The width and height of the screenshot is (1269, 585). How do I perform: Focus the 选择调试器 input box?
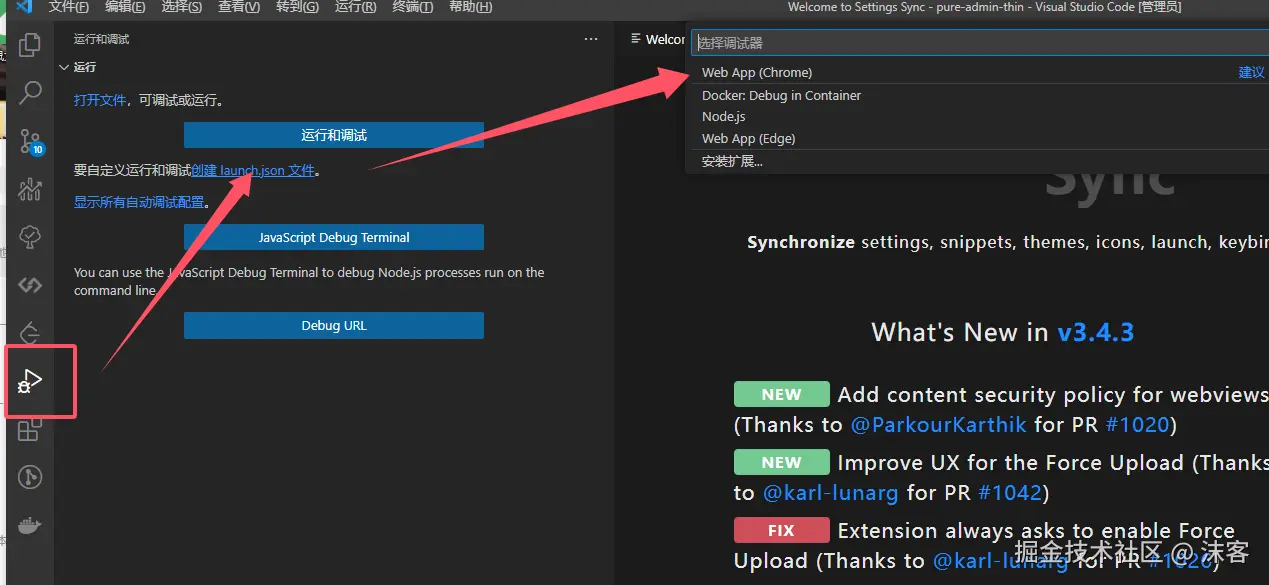(980, 43)
